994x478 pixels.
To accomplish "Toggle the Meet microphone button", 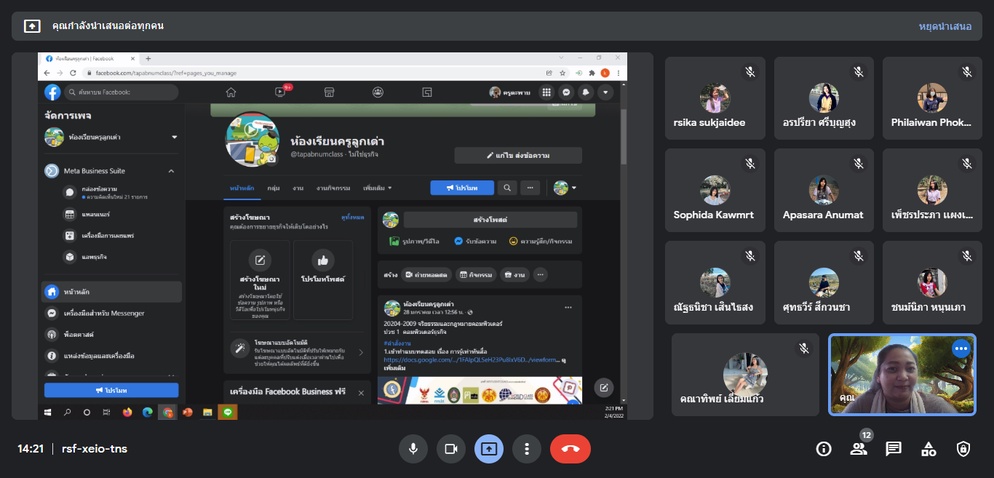I will pos(413,449).
